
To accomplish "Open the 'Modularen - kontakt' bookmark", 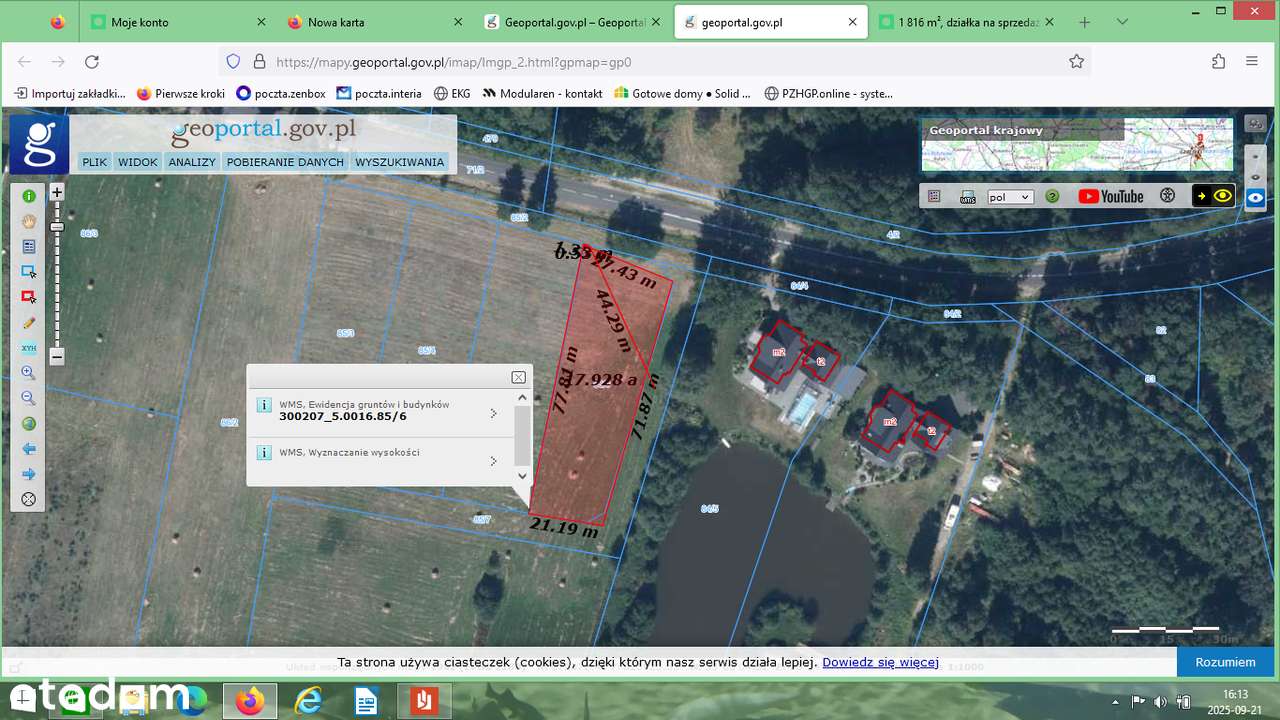I will [x=542, y=93].
